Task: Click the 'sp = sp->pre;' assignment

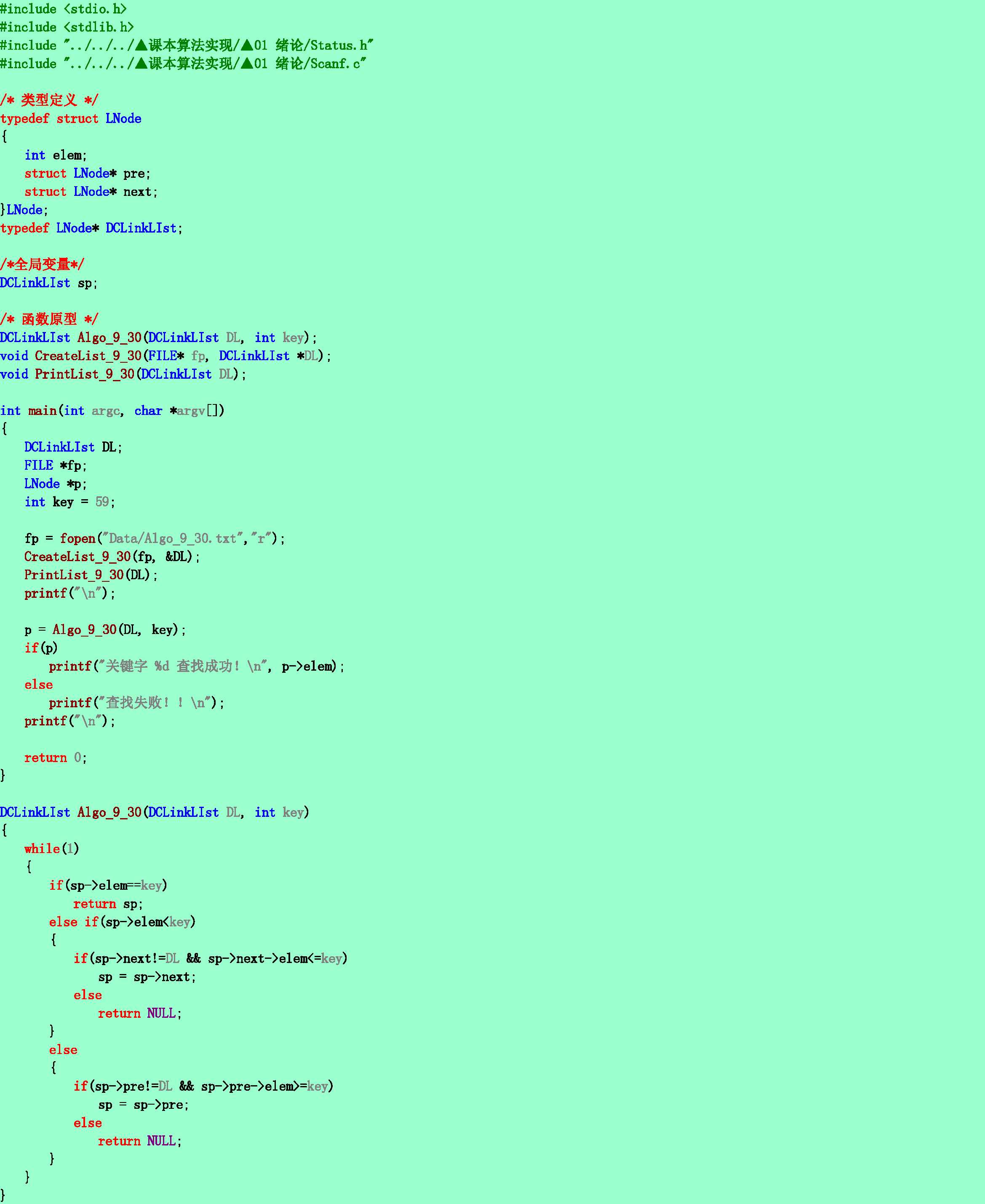Action: [143, 1105]
